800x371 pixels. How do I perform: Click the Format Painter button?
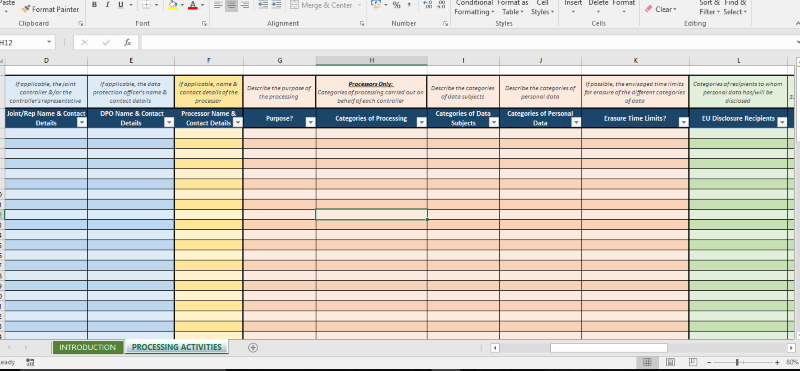coord(50,9)
